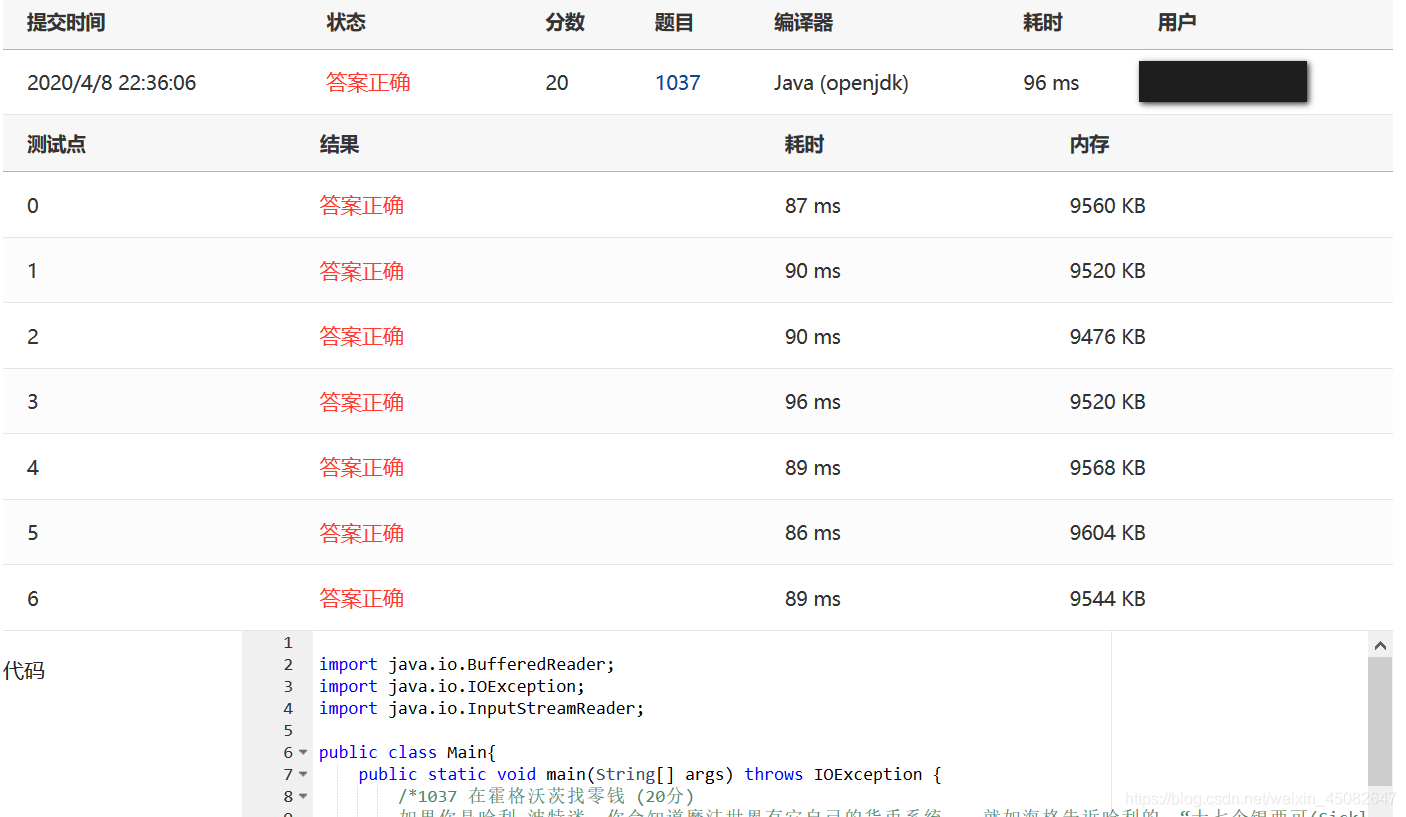Click the result 答案正确 for test point 3

pyautogui.click(x=362, y=402)
